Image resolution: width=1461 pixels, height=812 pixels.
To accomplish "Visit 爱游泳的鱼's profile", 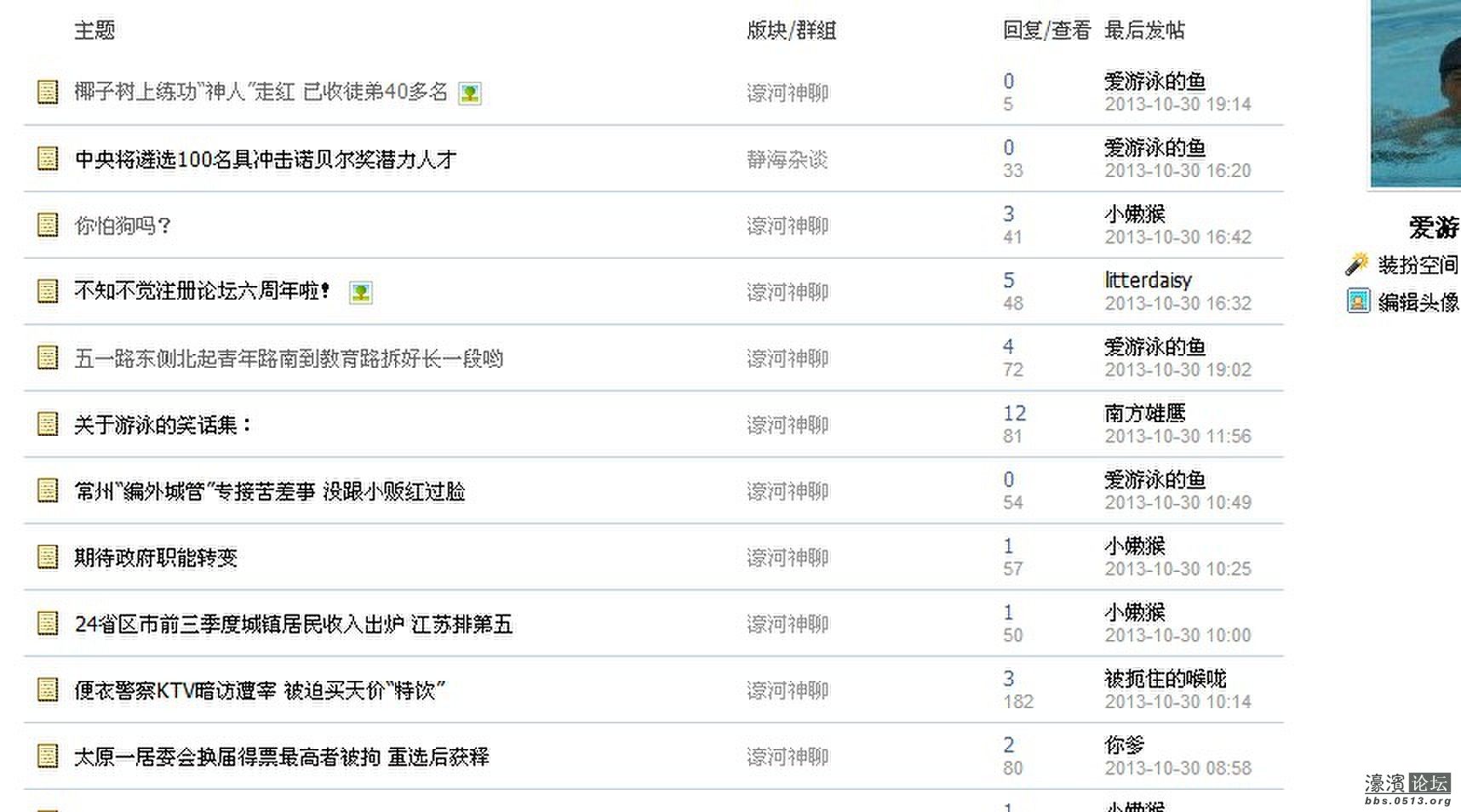I will [x=1157, y=80].
